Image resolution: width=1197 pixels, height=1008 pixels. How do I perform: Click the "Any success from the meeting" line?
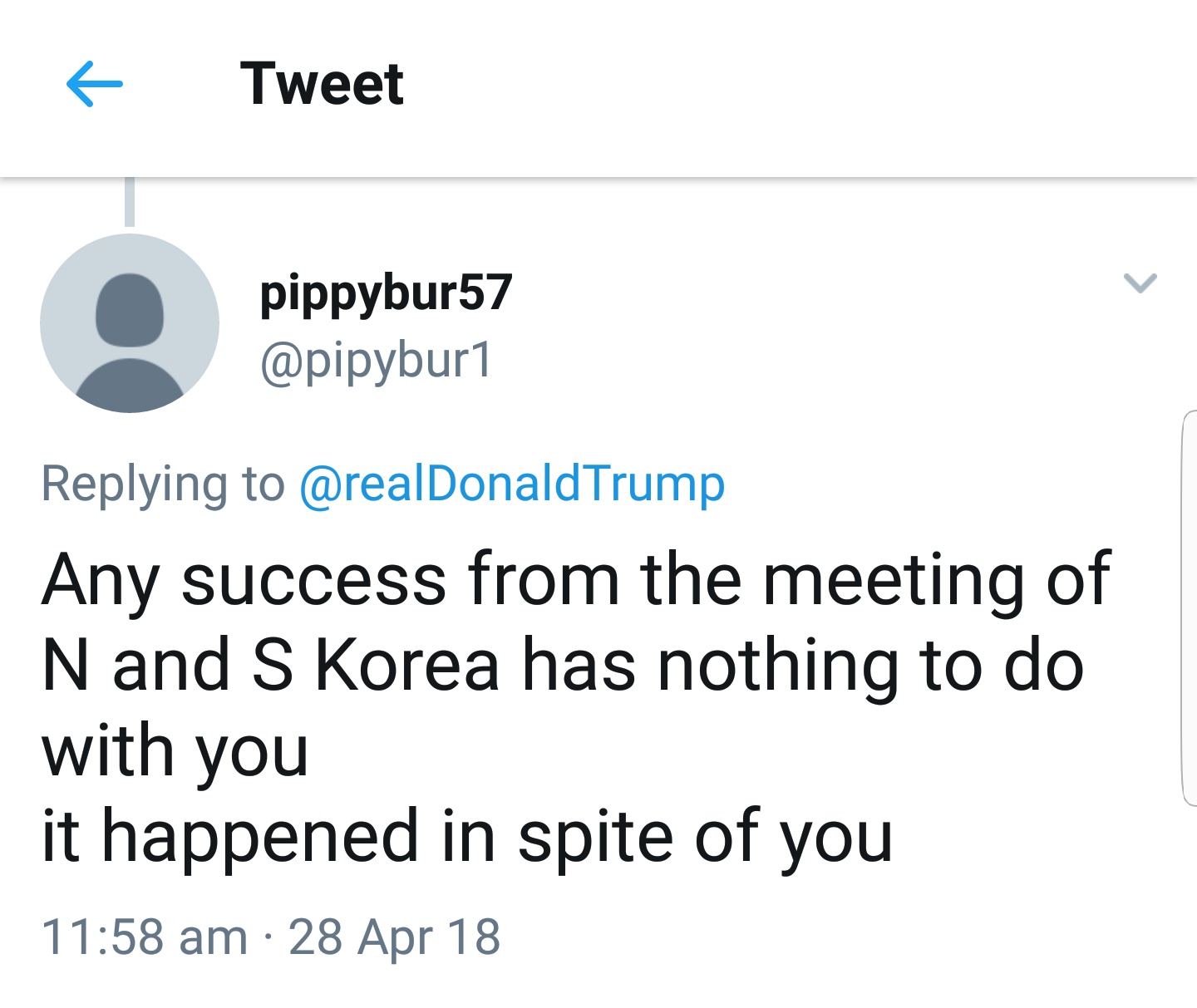(x=575, y=579)
